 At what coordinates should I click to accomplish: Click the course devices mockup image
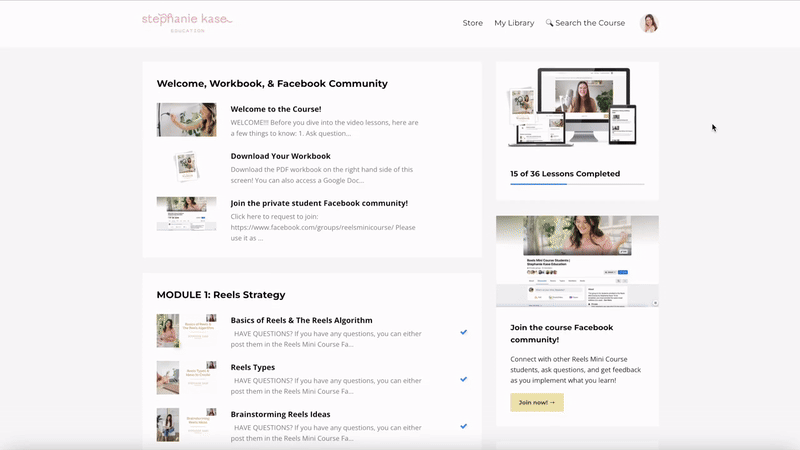pyautogui.click(x=572, y=107)
